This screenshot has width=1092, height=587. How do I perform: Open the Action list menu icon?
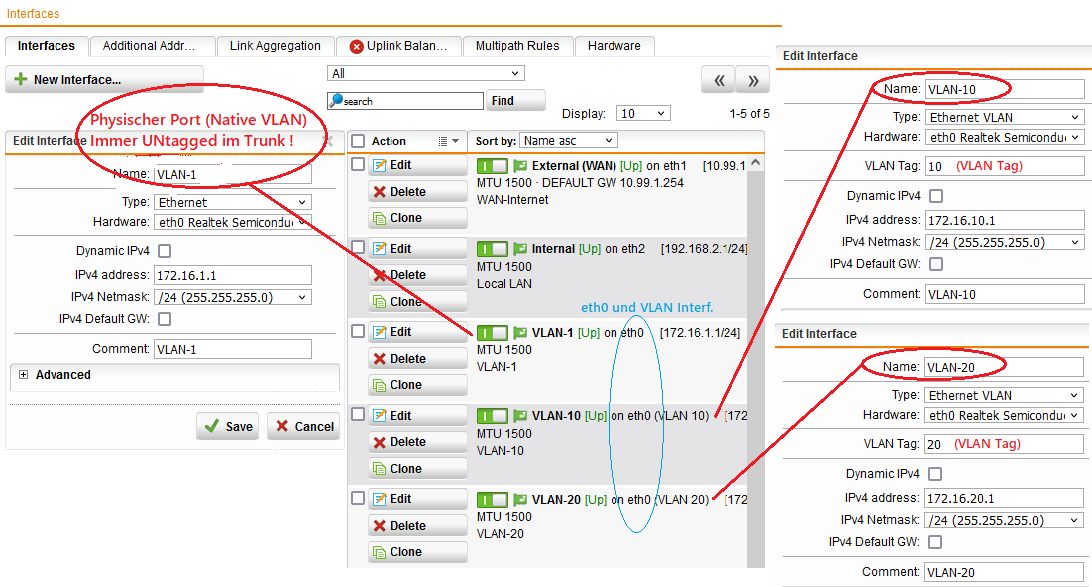click(448, 141)
